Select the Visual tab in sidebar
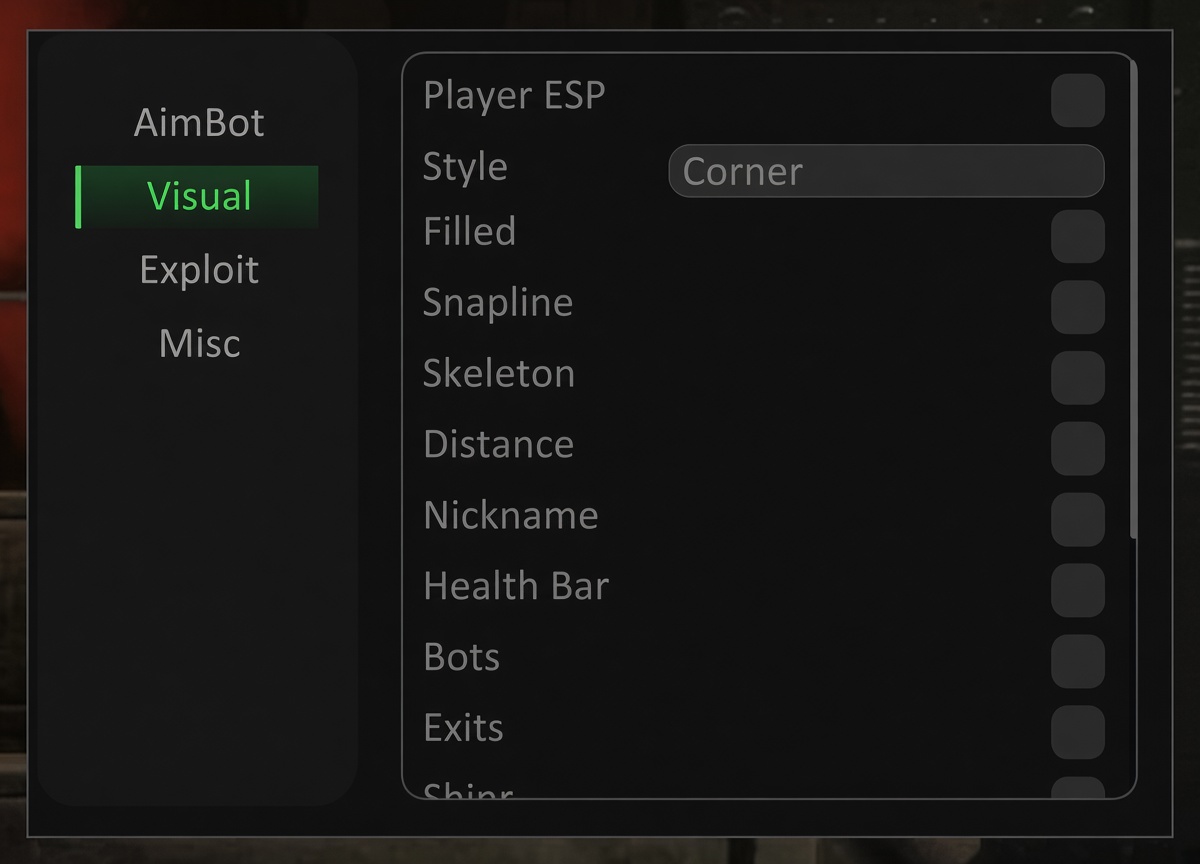Screen dimensions: 1200x864 198,196
